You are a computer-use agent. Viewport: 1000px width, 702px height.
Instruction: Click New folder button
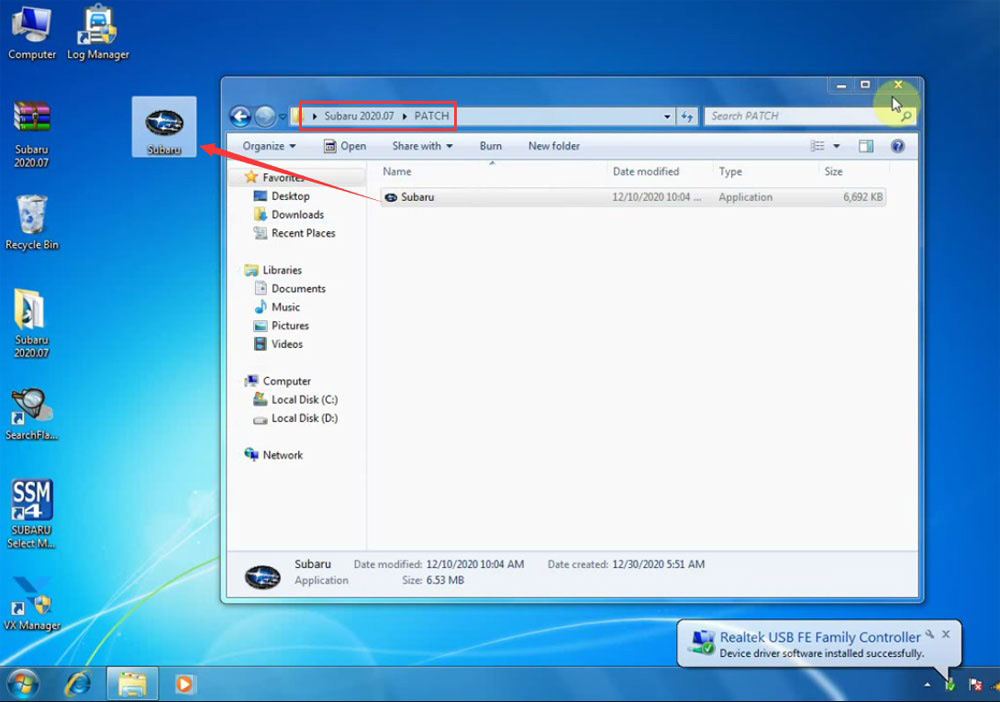(x=554, y=146)
